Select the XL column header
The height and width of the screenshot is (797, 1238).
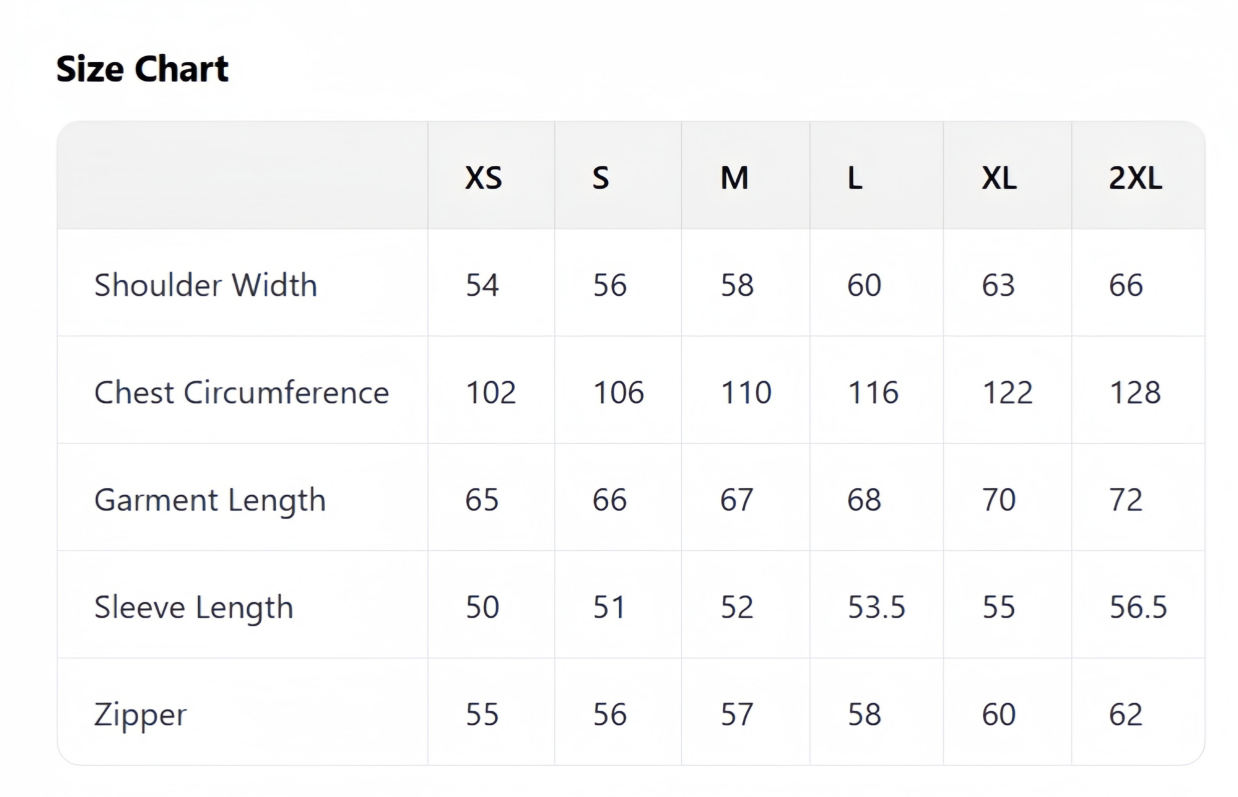[999, 178]
